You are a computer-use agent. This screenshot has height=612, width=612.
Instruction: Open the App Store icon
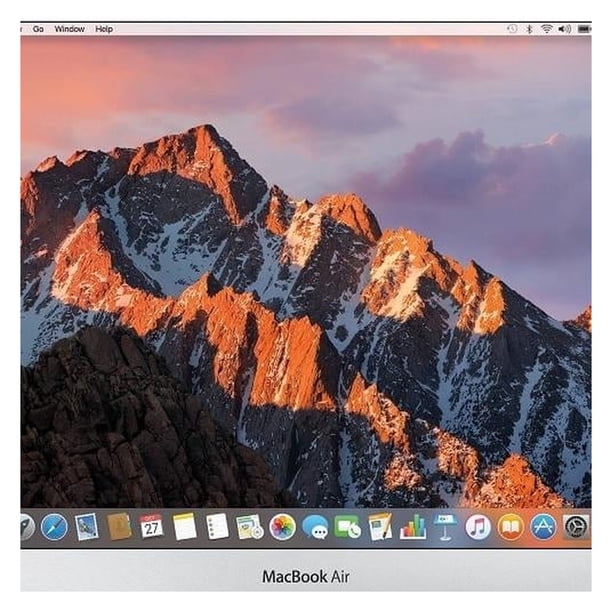click(543, 527)
